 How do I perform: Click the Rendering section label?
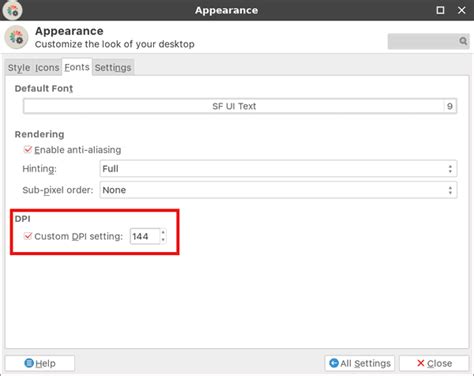pyautogui.click(x=39, y=134)
